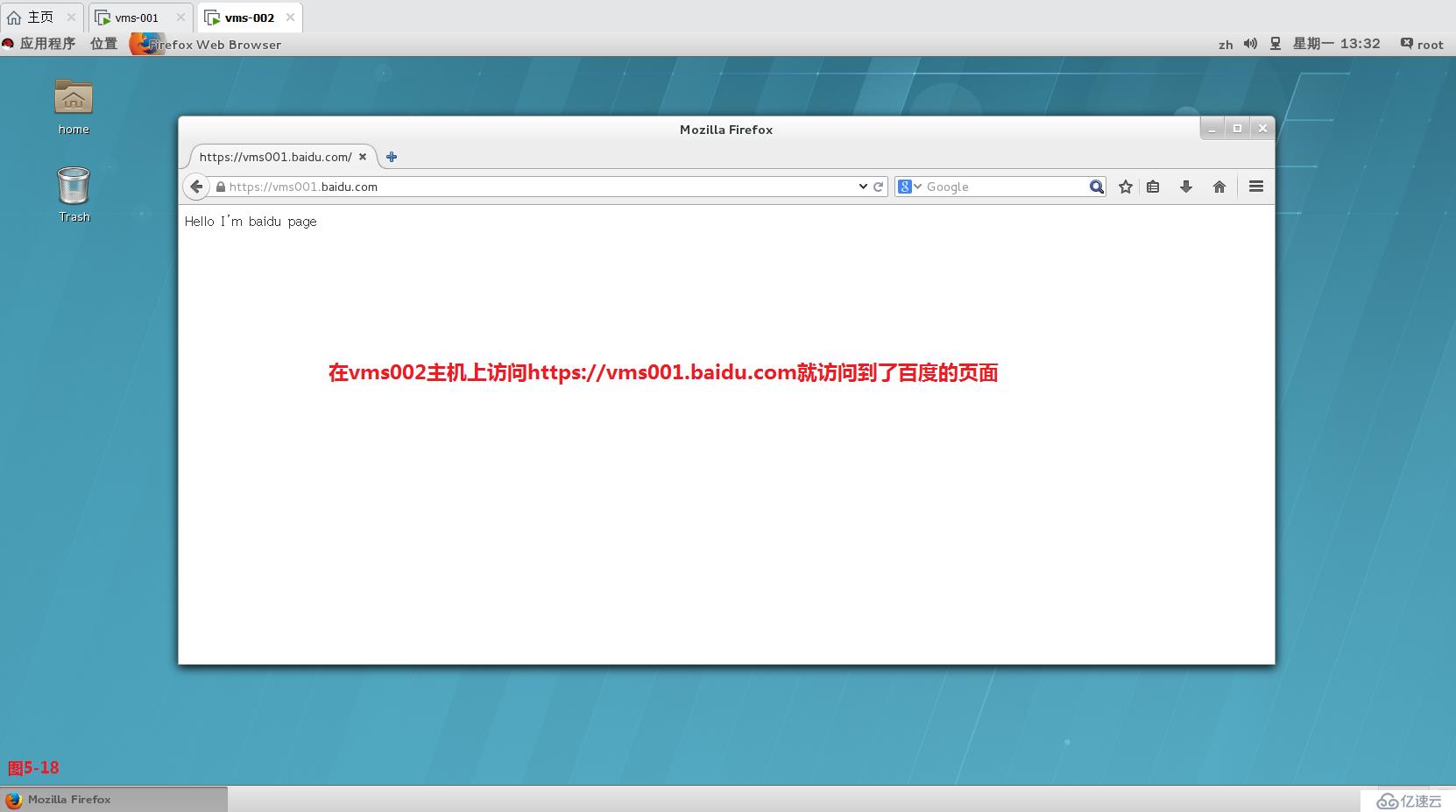Close the vms-002 VM tab
This screenshot has height=812, width=1456.
click(290, 18)
